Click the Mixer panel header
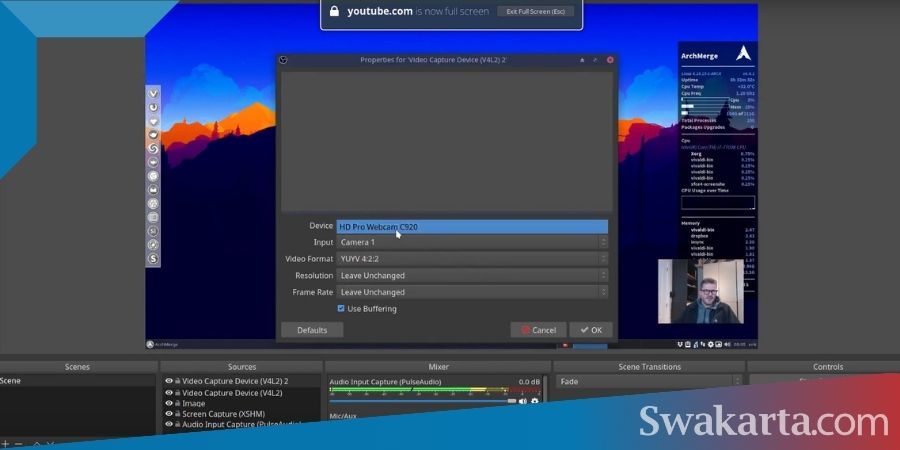 [439, 367]
